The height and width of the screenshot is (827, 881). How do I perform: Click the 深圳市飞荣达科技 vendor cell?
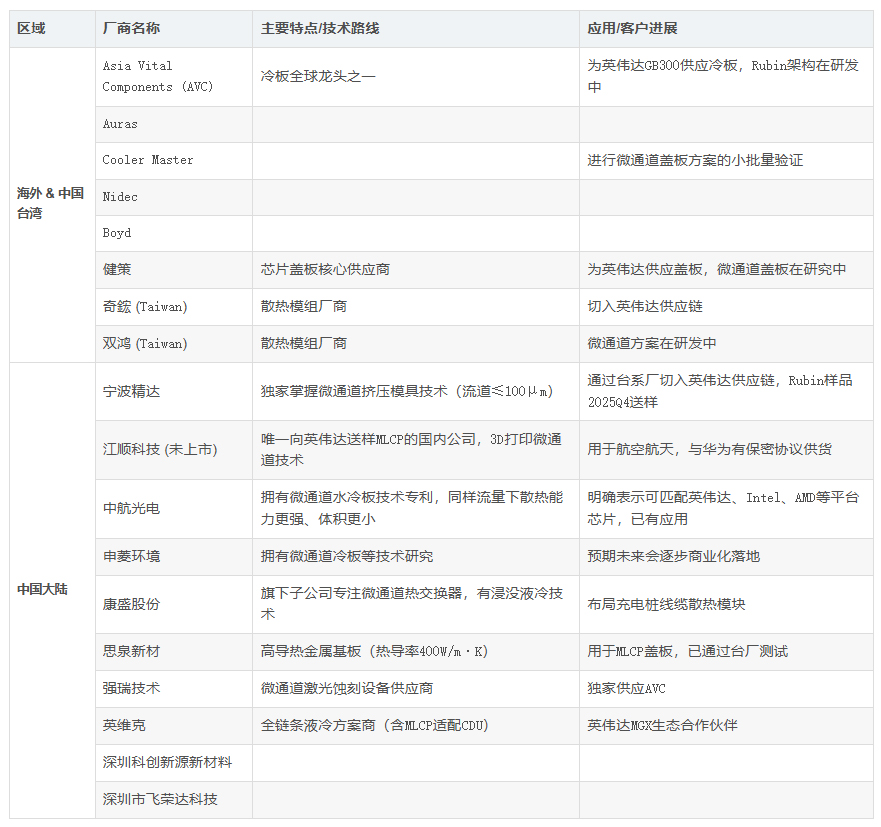tap(160, 799)
